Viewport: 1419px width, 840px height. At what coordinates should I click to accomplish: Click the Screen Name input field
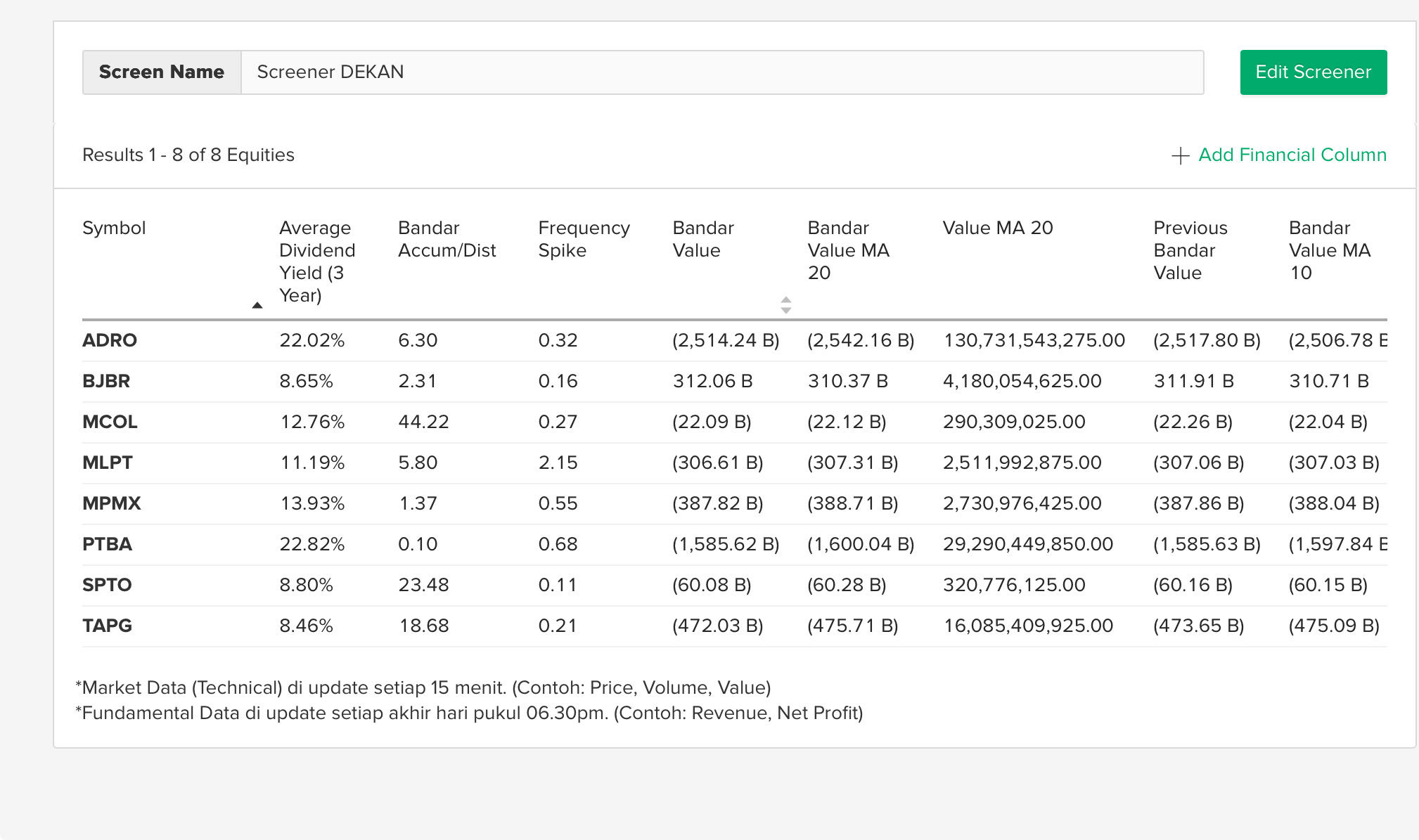(721, 72)
